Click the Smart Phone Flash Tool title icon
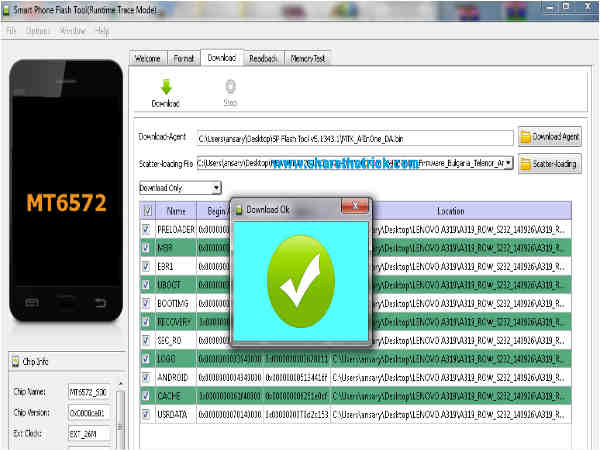The height and width of the screenshot is (450, 600). tap(5, 10)
